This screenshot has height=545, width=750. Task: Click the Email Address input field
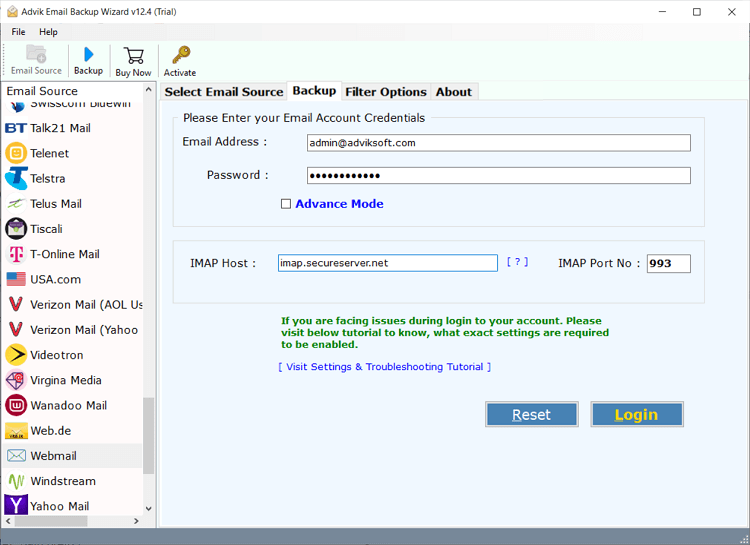(x=498, y=143)
